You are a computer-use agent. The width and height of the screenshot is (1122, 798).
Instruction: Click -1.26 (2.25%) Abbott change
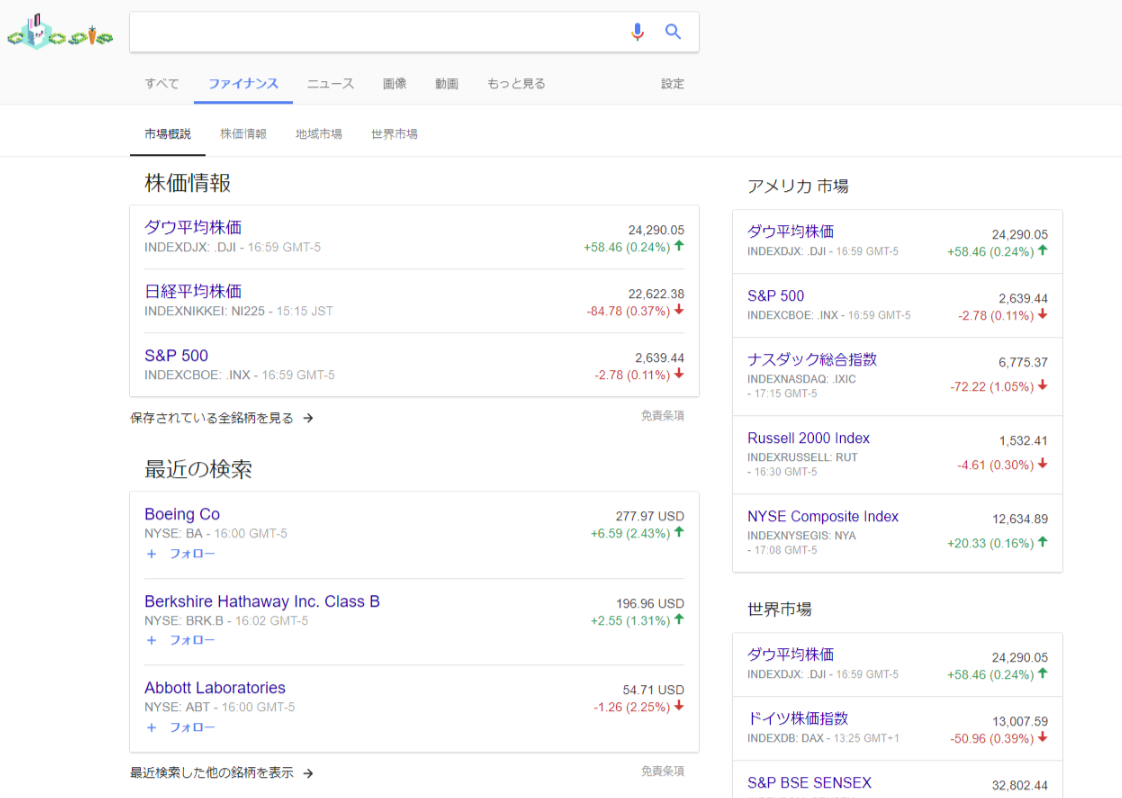pos(632,707)
